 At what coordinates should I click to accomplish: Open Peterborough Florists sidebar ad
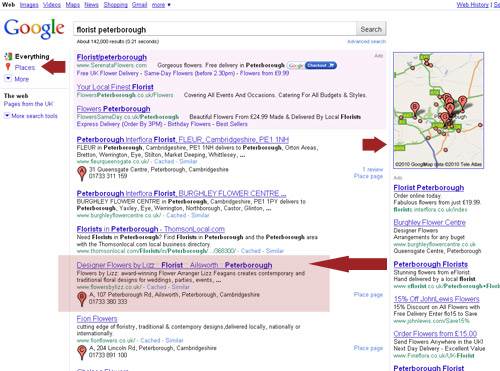[431, 265]
